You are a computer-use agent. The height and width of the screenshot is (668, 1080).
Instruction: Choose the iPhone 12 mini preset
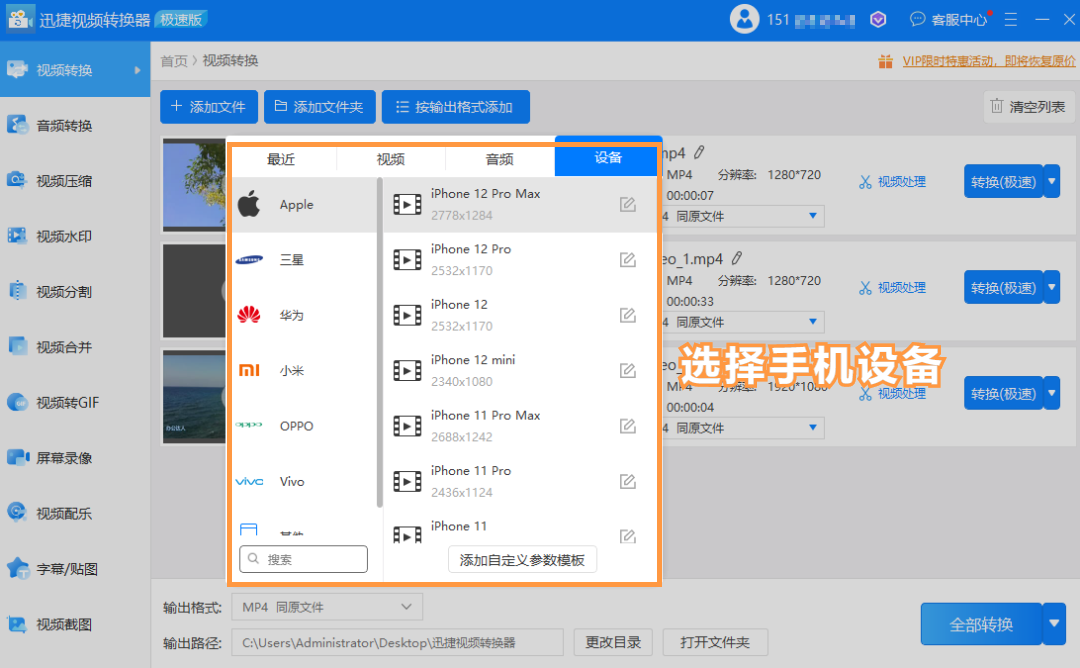point(519,370)
